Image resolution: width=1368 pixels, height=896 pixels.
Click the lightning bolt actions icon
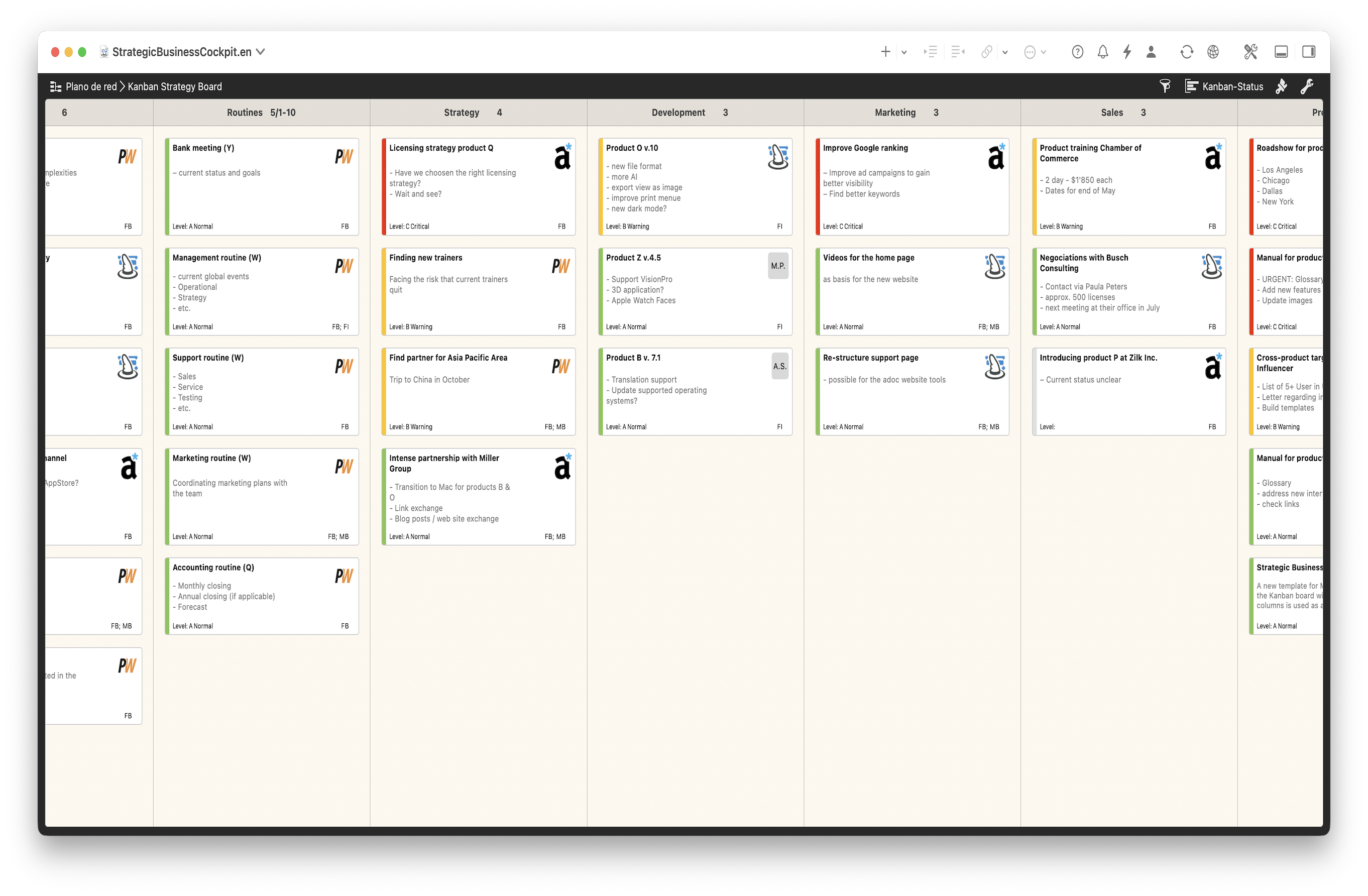[x=1127, y=52]
